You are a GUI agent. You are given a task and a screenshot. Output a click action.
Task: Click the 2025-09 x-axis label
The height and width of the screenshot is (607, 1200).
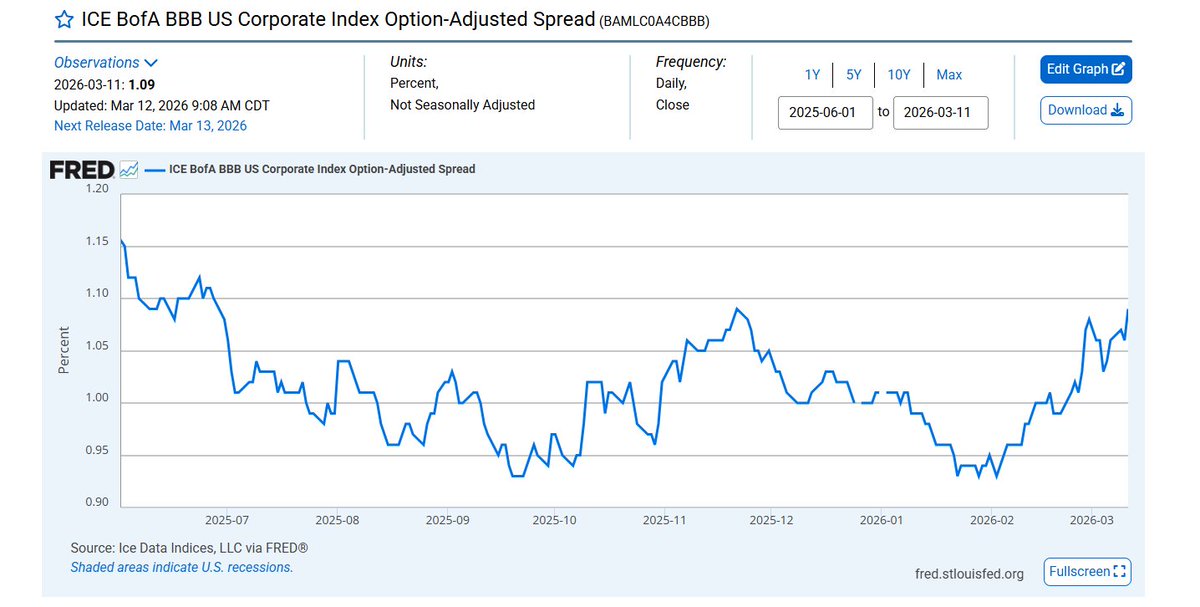447,520
